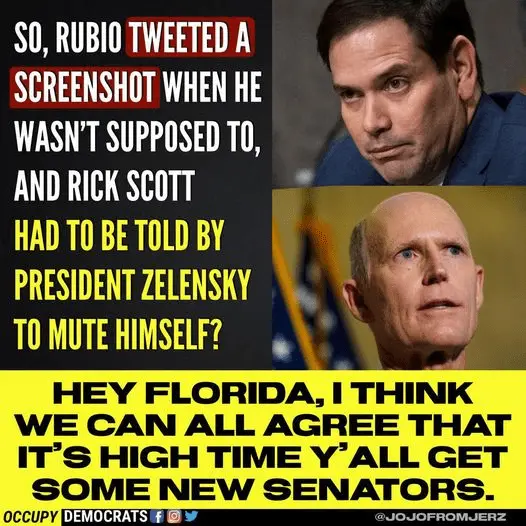The height and width of the screenshot is (526, 526).
Task: Click the "AND RICK SCOTT" text line
Action: tap(104, 186)
